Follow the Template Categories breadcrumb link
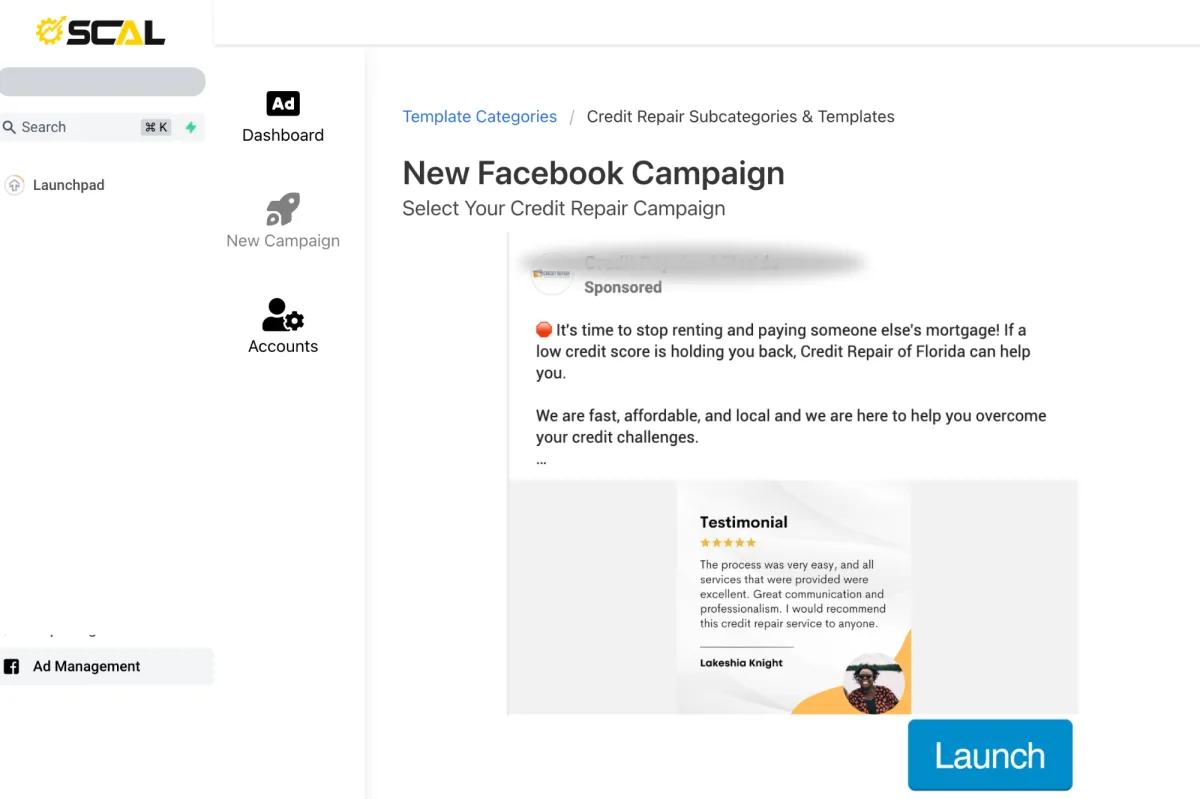 [479, 117]
